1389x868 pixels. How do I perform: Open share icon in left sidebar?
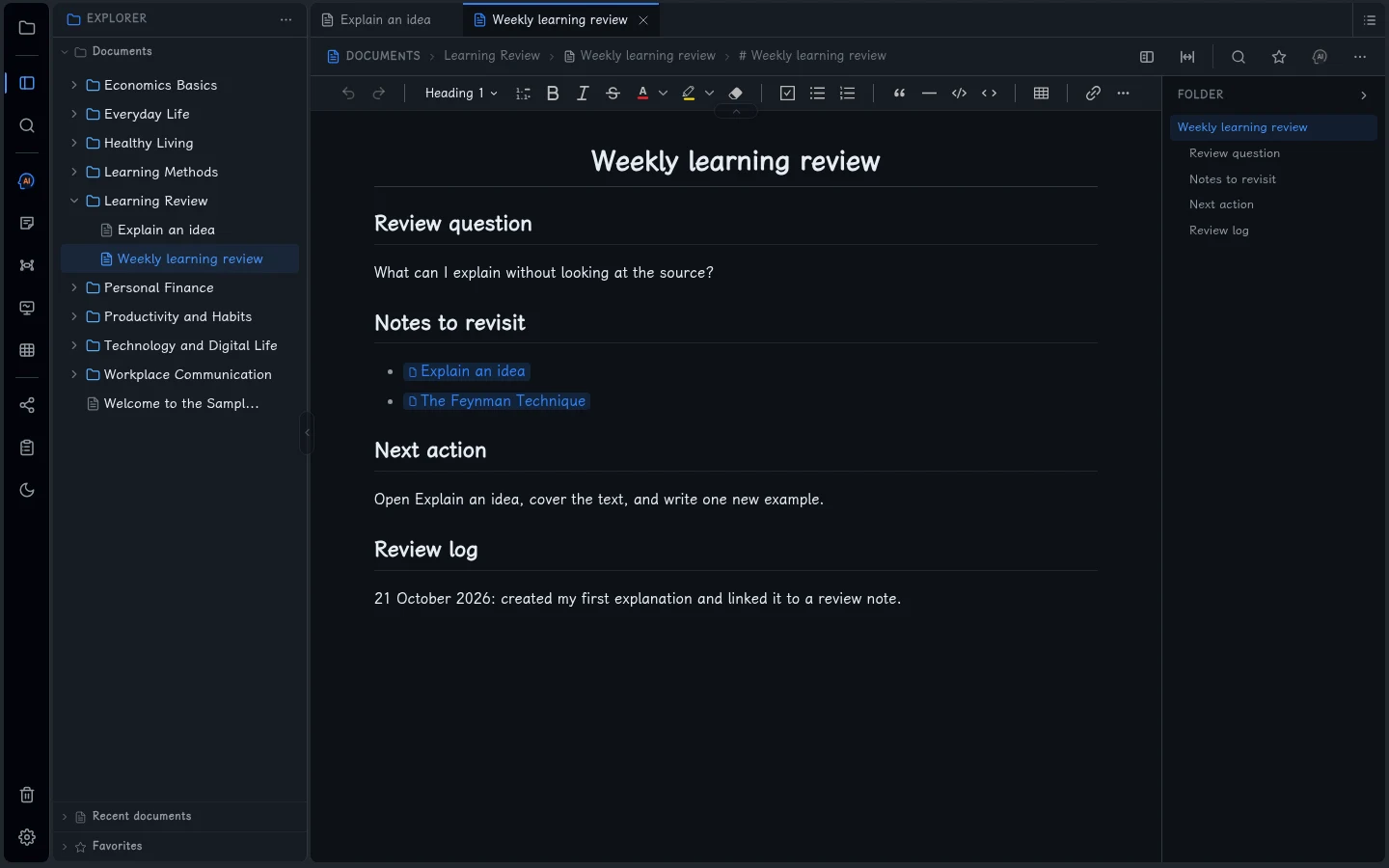[x=27, y=405]
